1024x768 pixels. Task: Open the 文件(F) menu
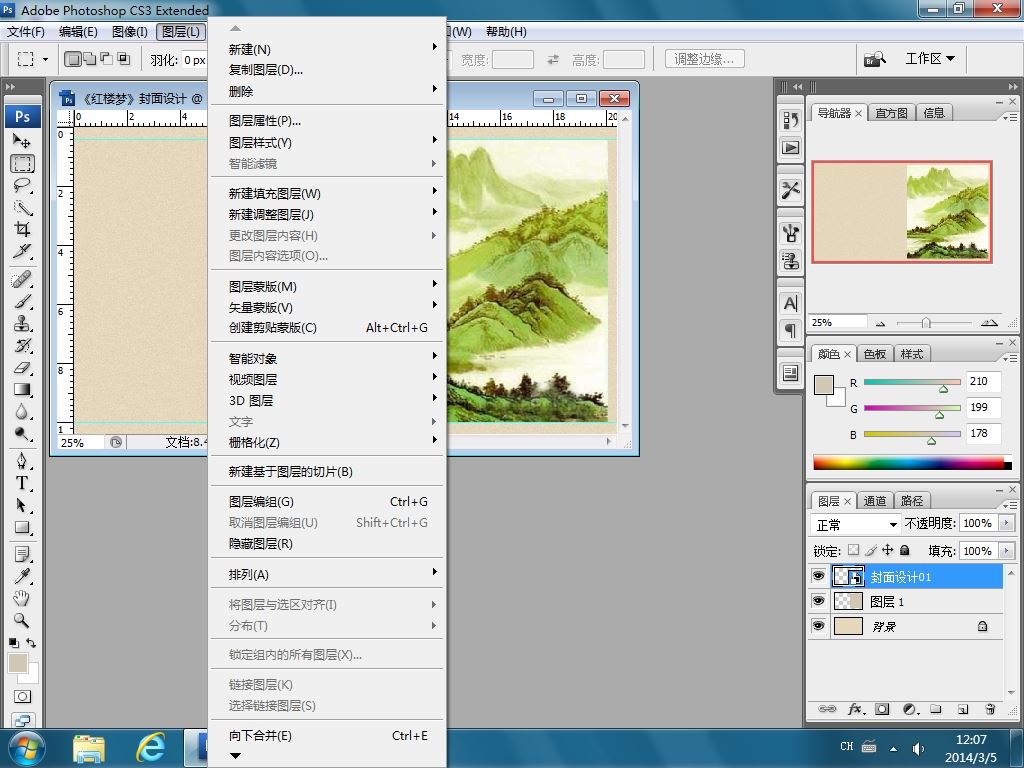tap(25, 32)
